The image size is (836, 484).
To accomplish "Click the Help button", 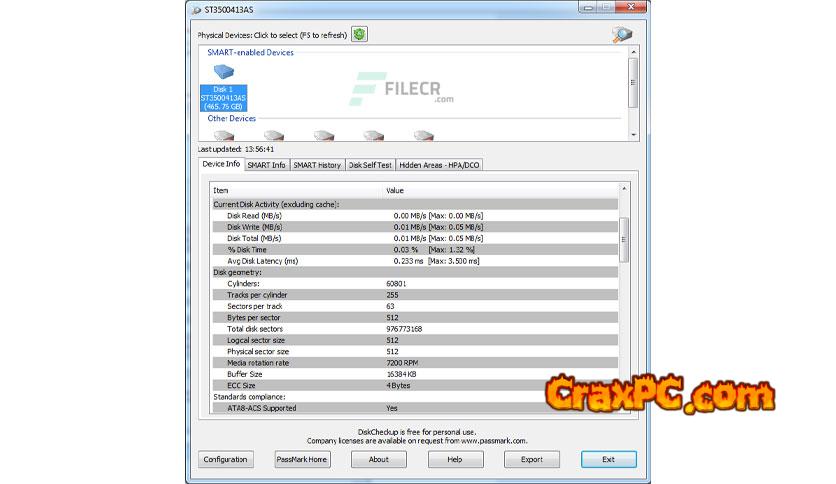I will [x=455, y=459].
